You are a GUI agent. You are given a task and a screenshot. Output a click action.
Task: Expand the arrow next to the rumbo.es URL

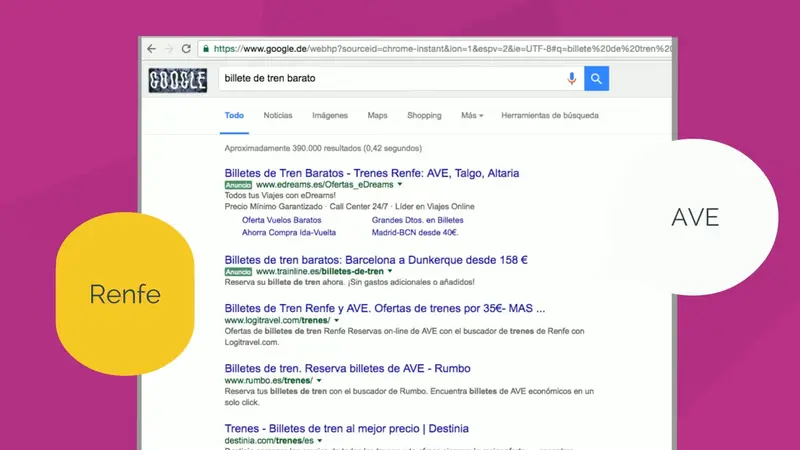tap(319, 381)
